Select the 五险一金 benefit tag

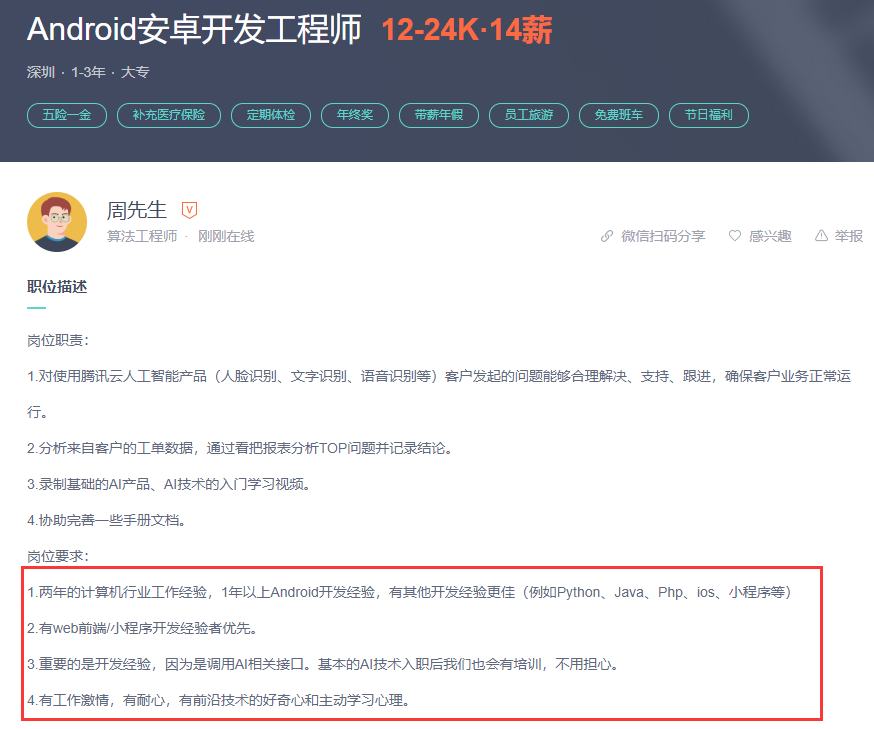(67, 115)
